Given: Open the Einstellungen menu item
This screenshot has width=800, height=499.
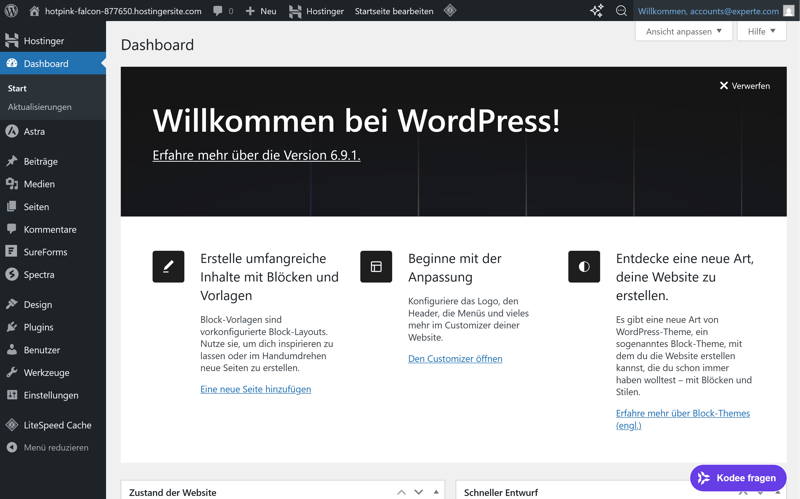Looking at the screenshot, I should [x=50, y=395].
